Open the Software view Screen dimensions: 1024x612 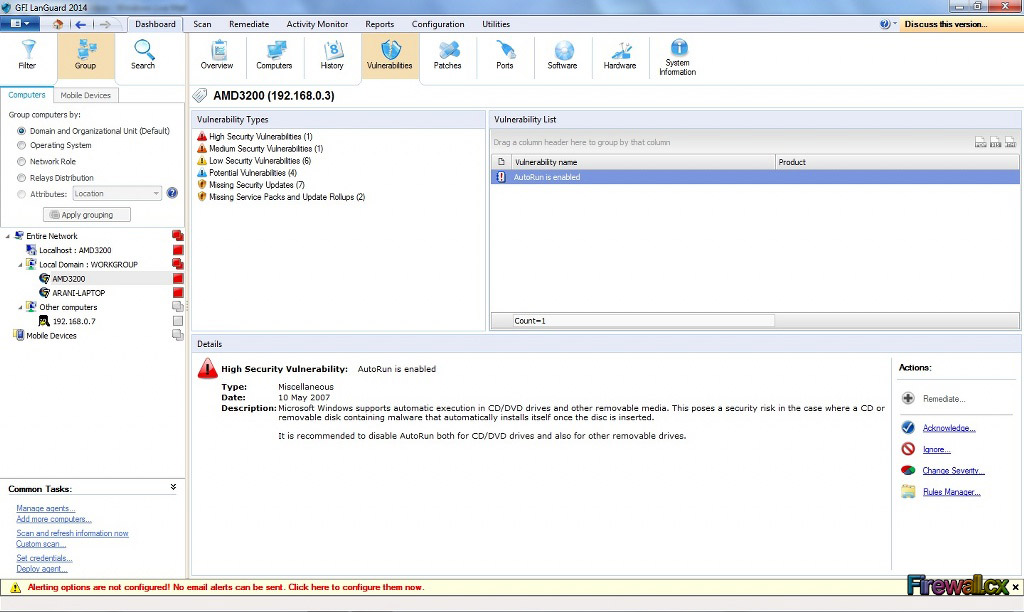pyautogui.click(x=562, y=55)
